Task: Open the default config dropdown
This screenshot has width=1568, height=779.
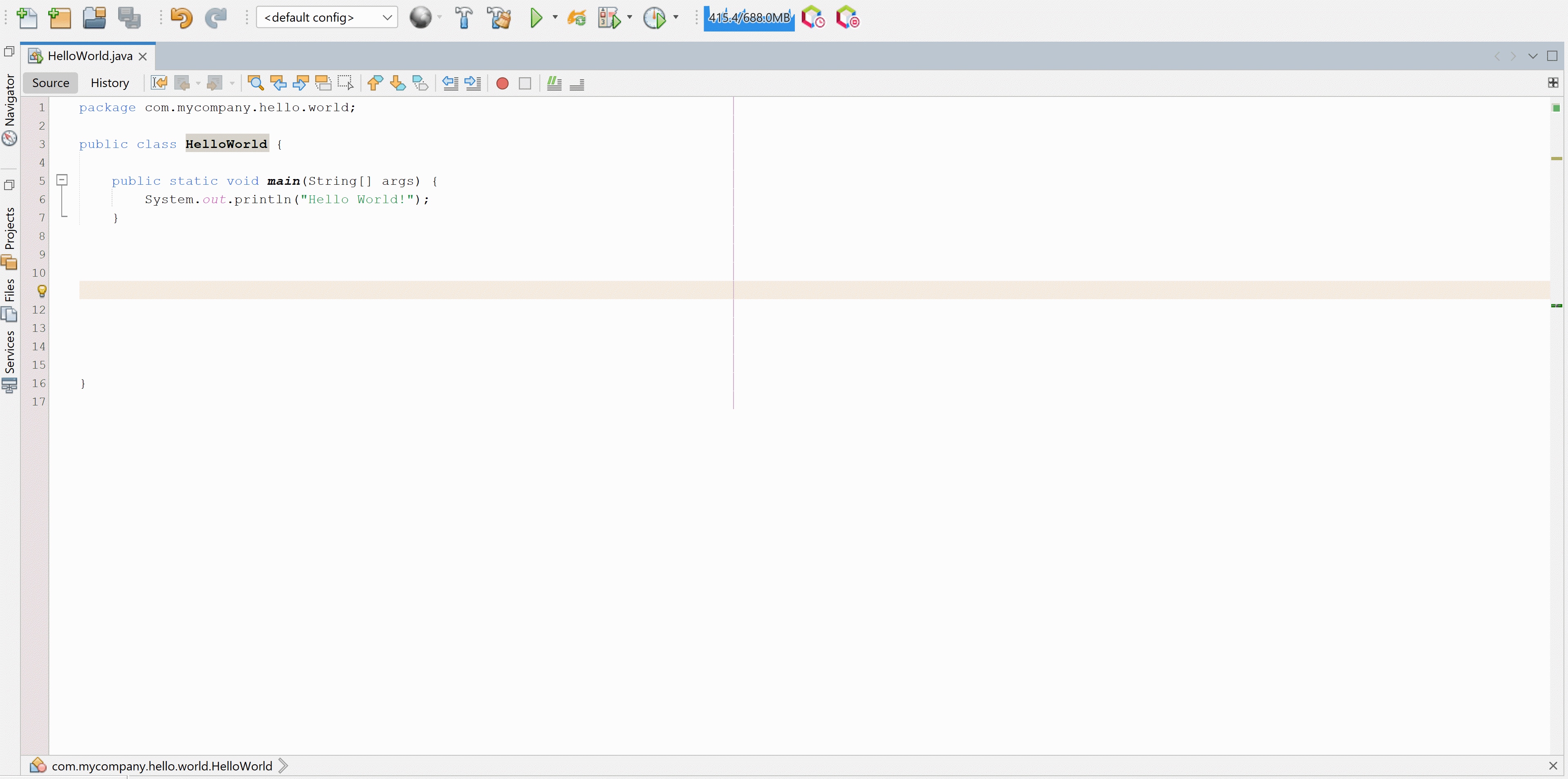Action: point(327,18)
